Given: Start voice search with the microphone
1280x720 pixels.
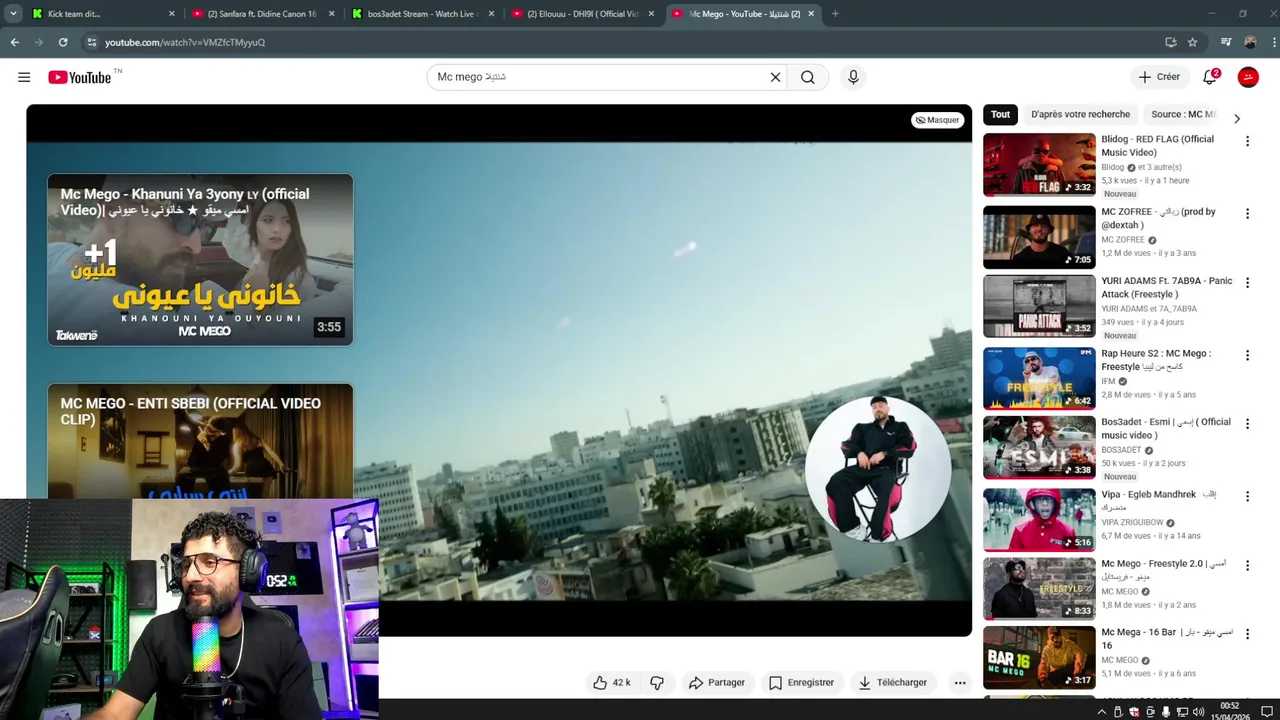Looking at the screenshot, I should pyautogui.click(x=853, y=77).
